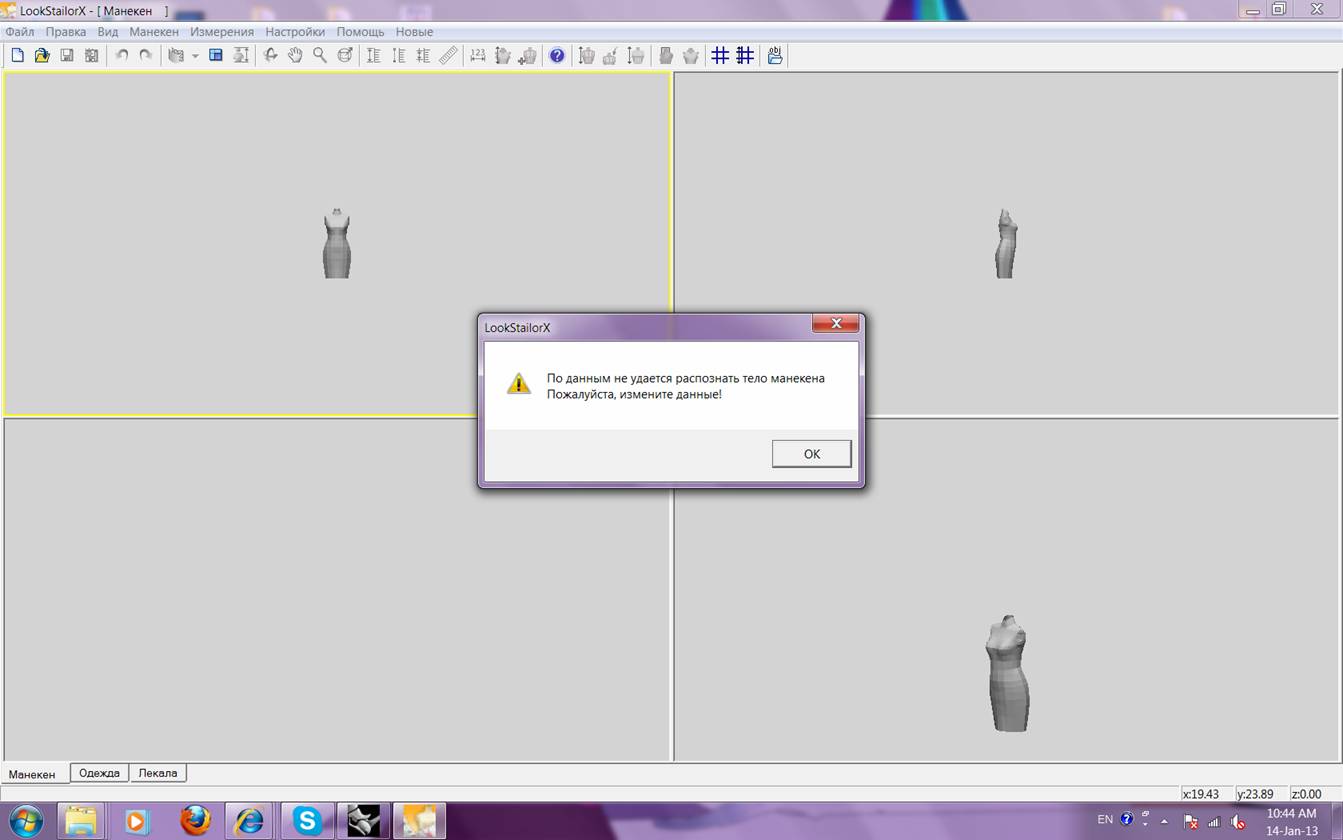This screenshot has height=840, width=1343.
Task: Open Firefox from the taskbar
Action: point(195,822)
